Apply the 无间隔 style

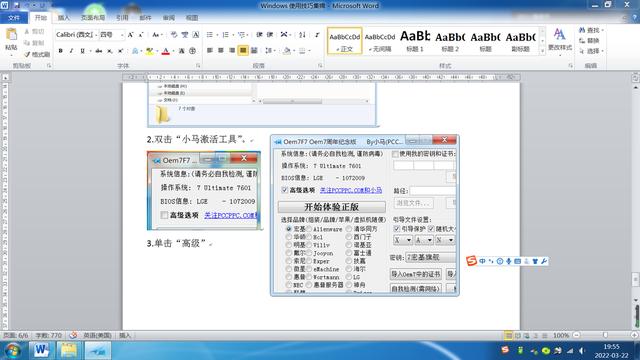click(380, 40)
